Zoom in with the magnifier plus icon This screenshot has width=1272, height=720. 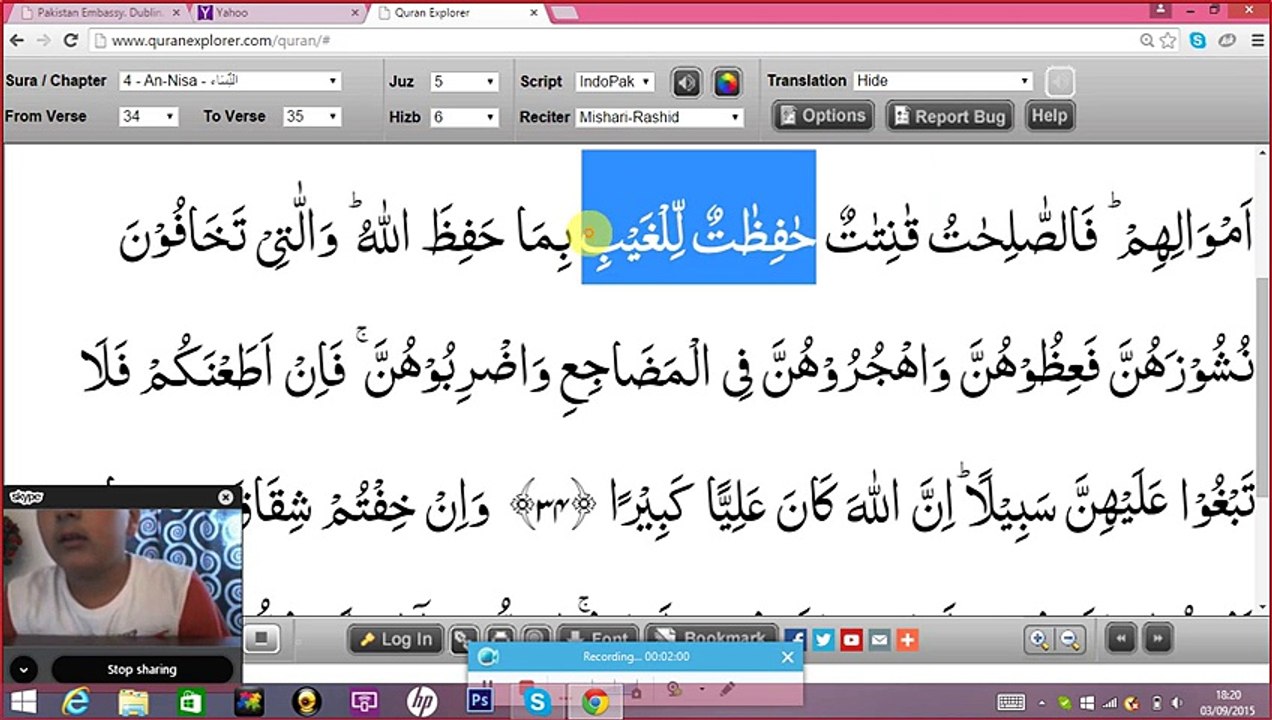[x=1039, y=638]
